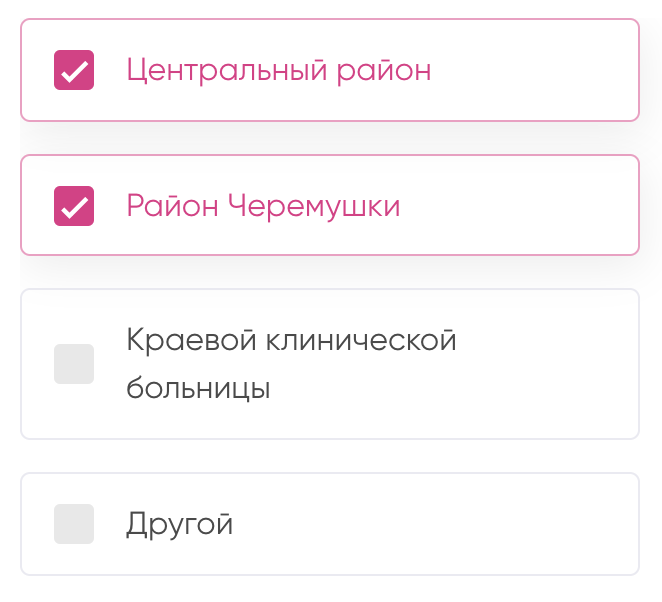Click the Другой label text

[180, 524]
